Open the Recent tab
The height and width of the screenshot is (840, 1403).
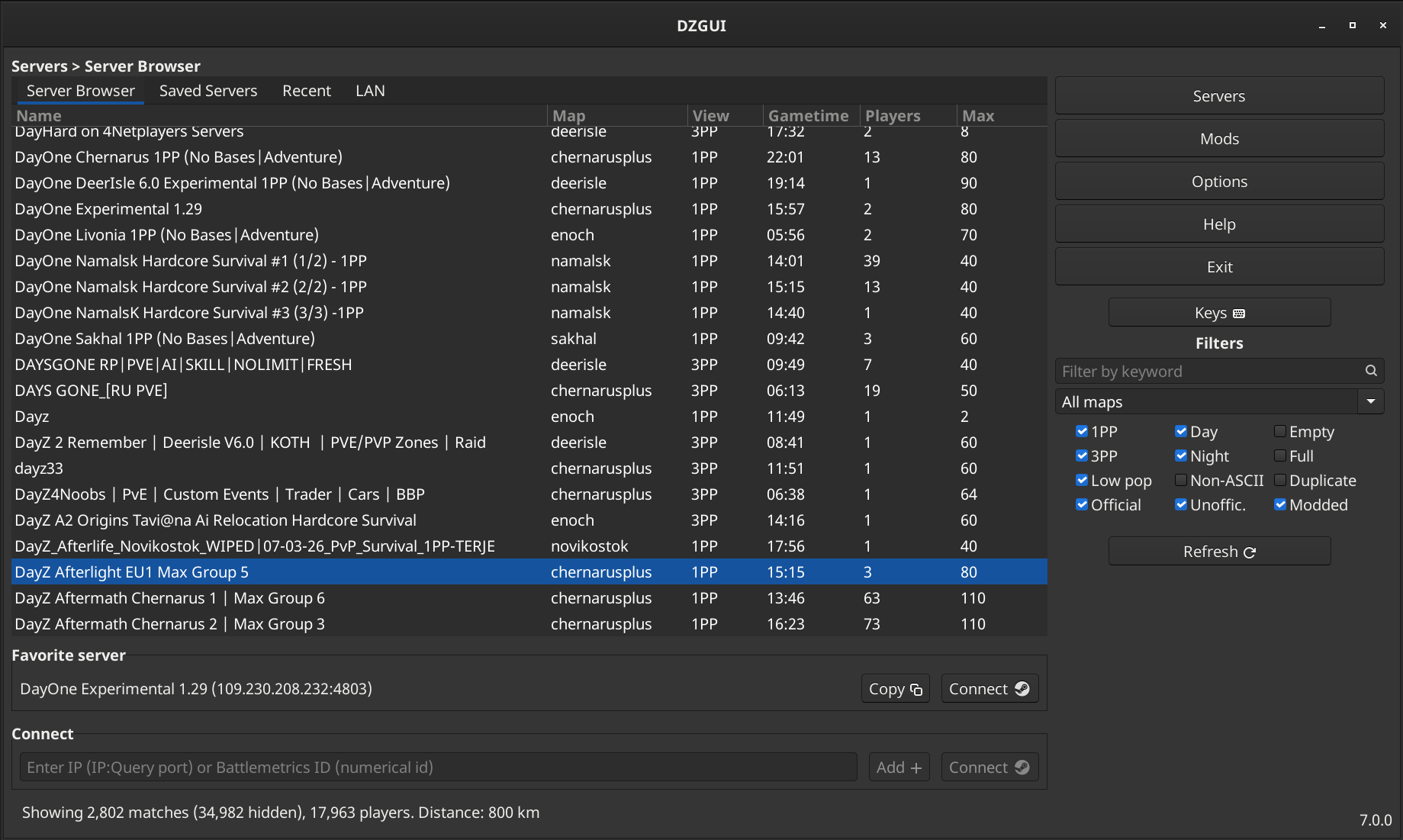307,91
